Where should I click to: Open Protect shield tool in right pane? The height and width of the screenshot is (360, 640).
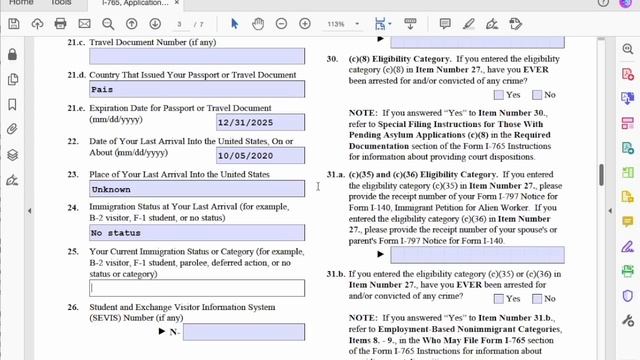[628, 296]
